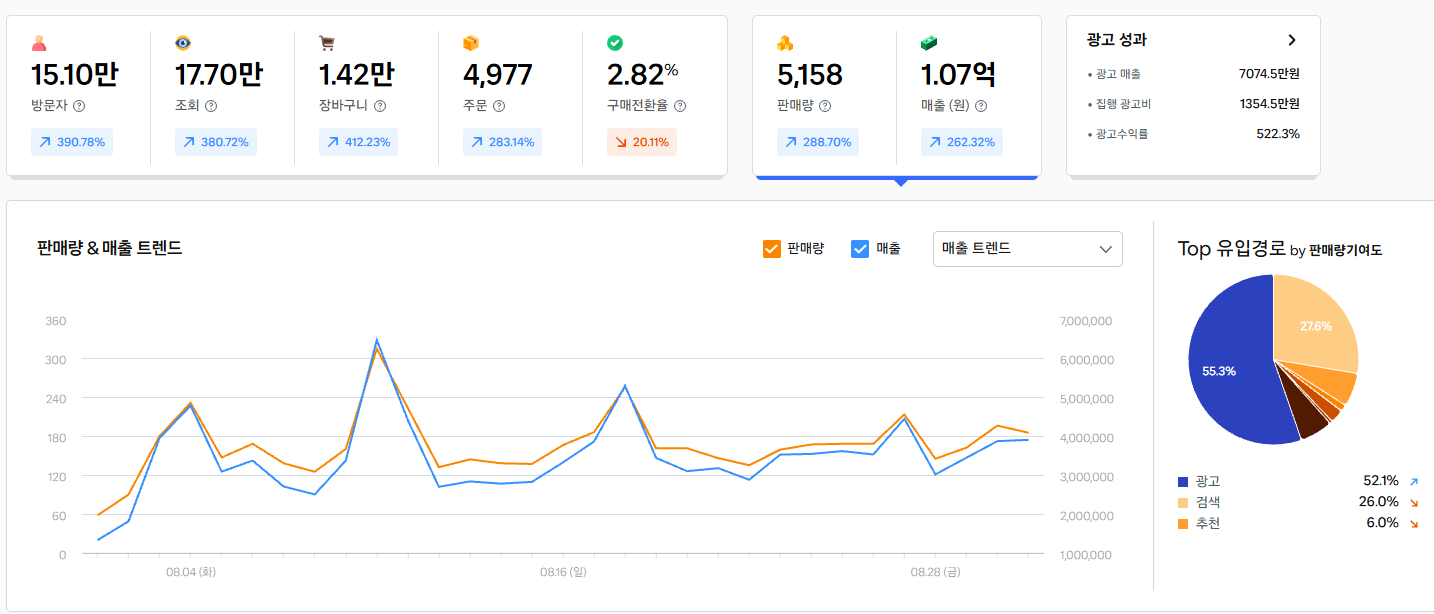Open help tooltip next to 조회
Image resolution: width=1434 pixels, height=614 pixels.
[x=211, y=106]
